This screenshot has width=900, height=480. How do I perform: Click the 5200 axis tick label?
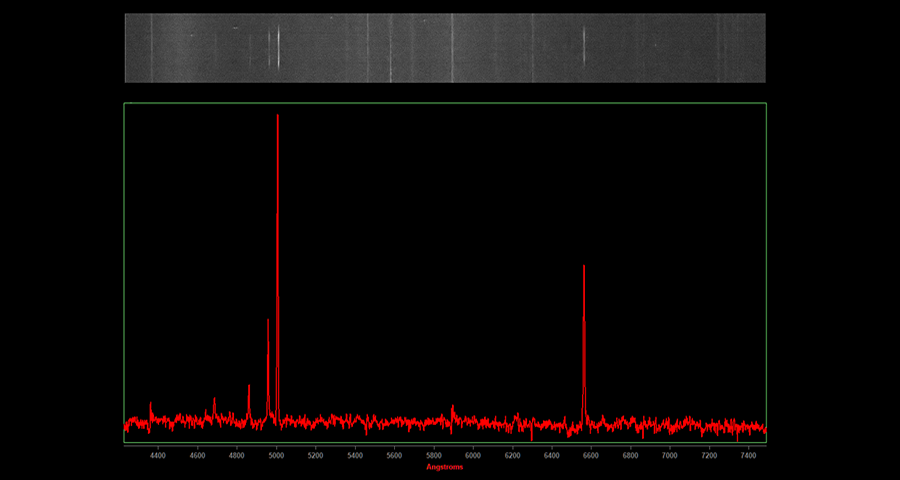click(x=315, y=455)
